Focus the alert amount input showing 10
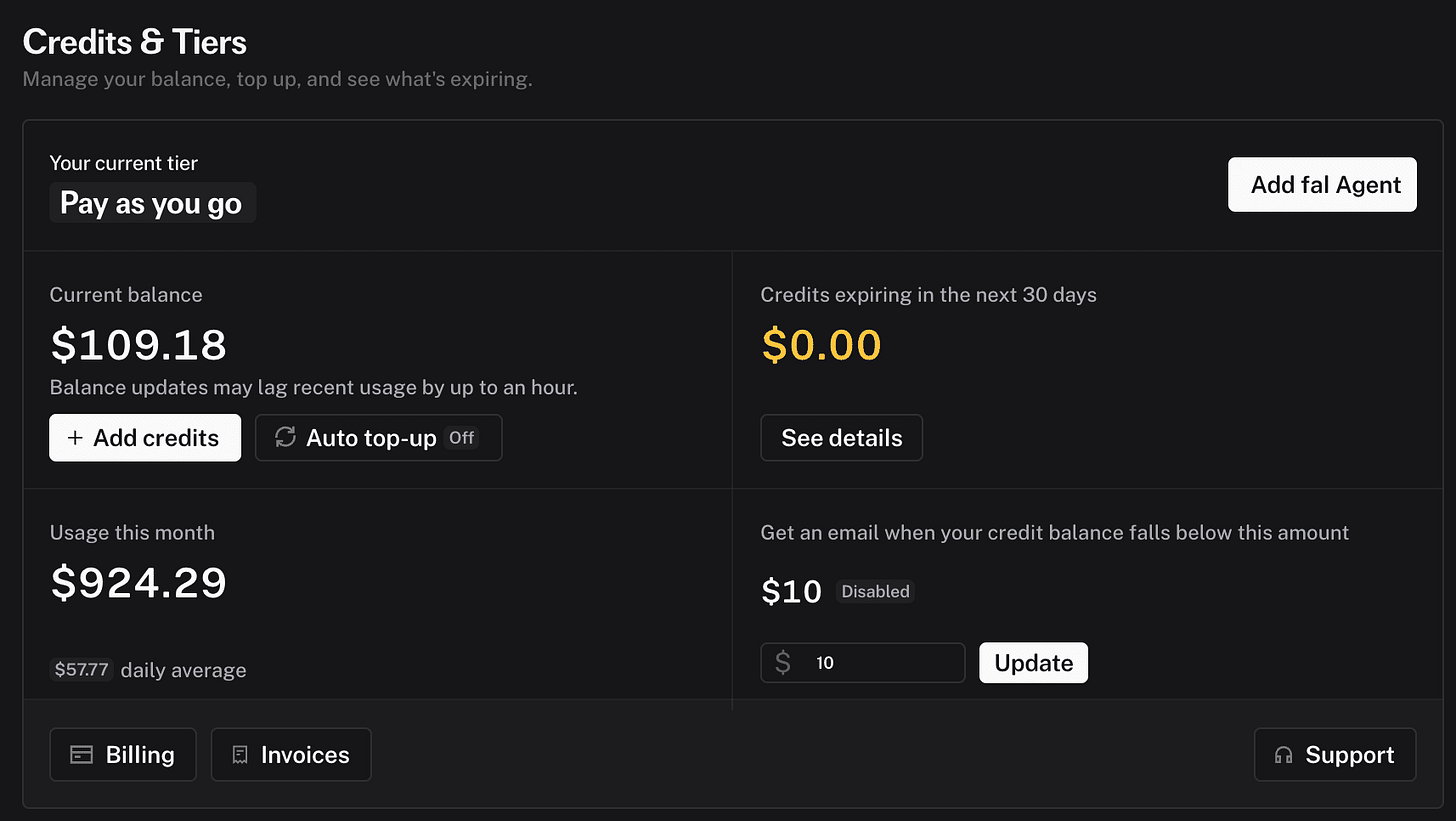Screen dimensions: 1456x821 863,663
